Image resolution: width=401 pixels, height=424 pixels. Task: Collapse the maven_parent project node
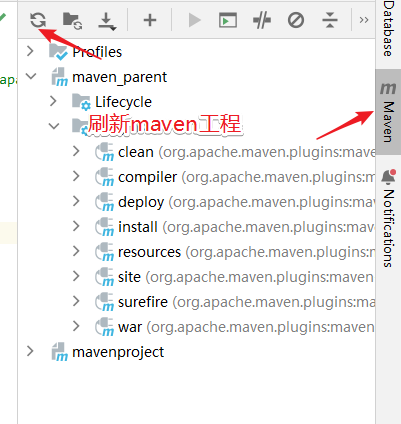click(31, 76)
